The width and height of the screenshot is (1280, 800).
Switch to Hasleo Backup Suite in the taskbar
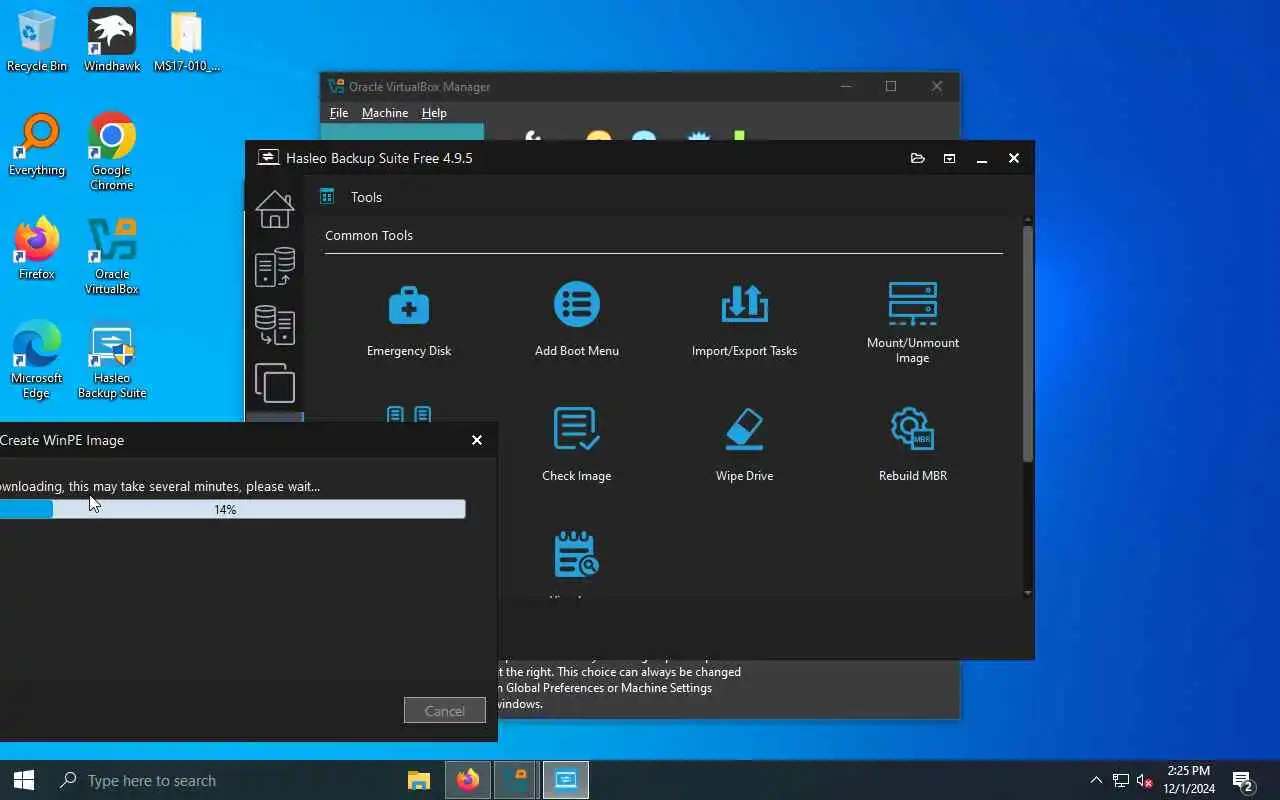coord(566,780)
